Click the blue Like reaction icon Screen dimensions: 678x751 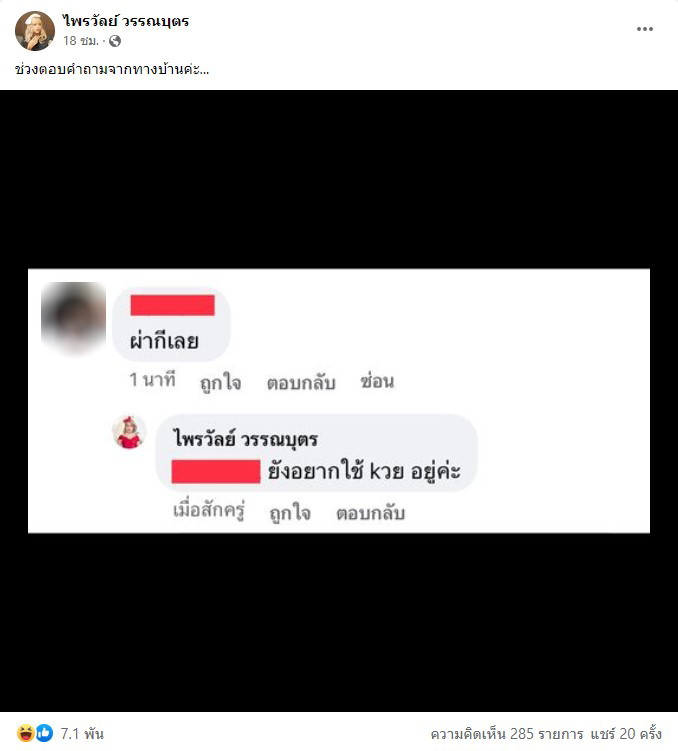tap(44, 733)
